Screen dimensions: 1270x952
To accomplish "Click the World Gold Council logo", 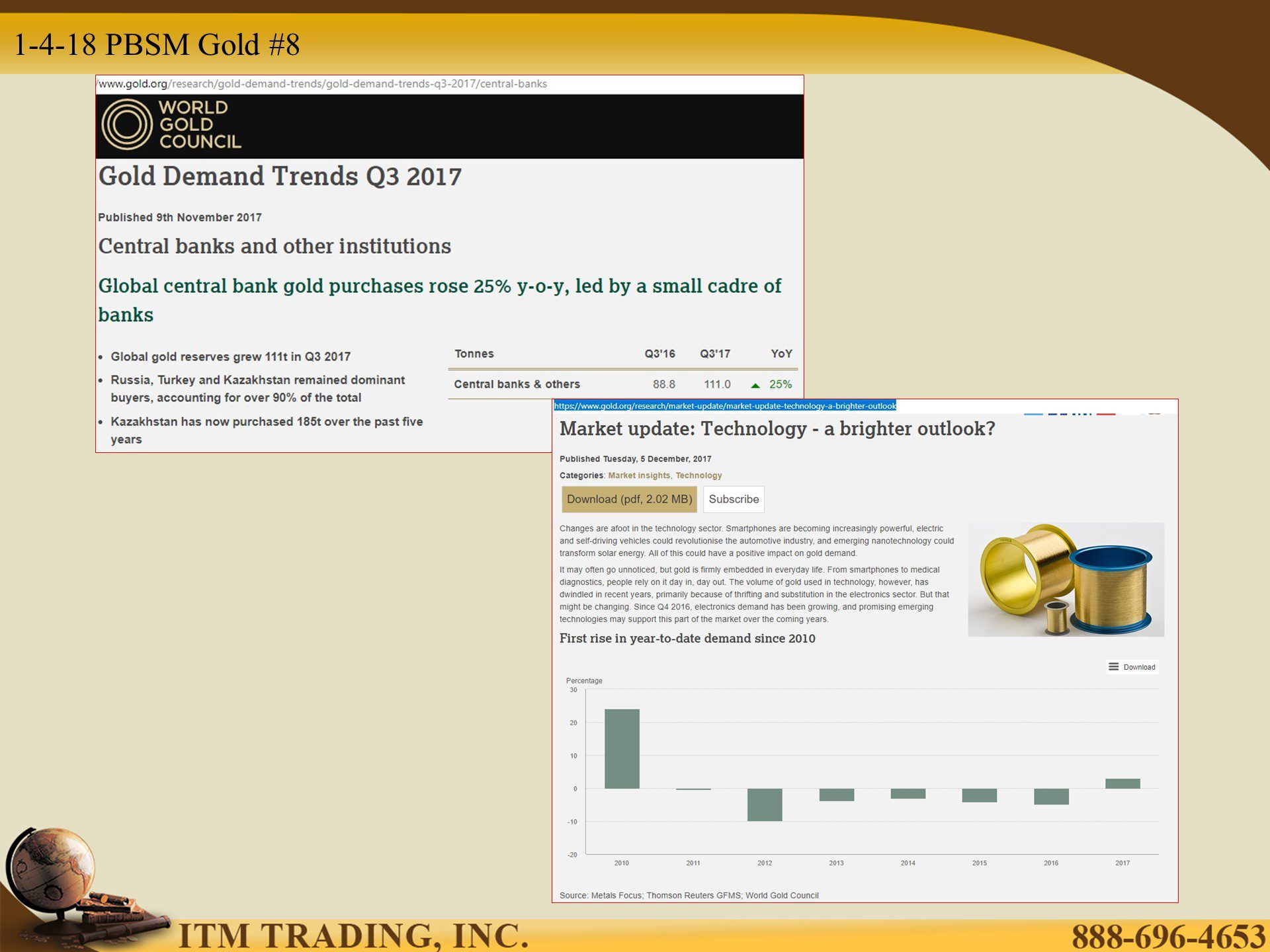I will pos(171,124).
